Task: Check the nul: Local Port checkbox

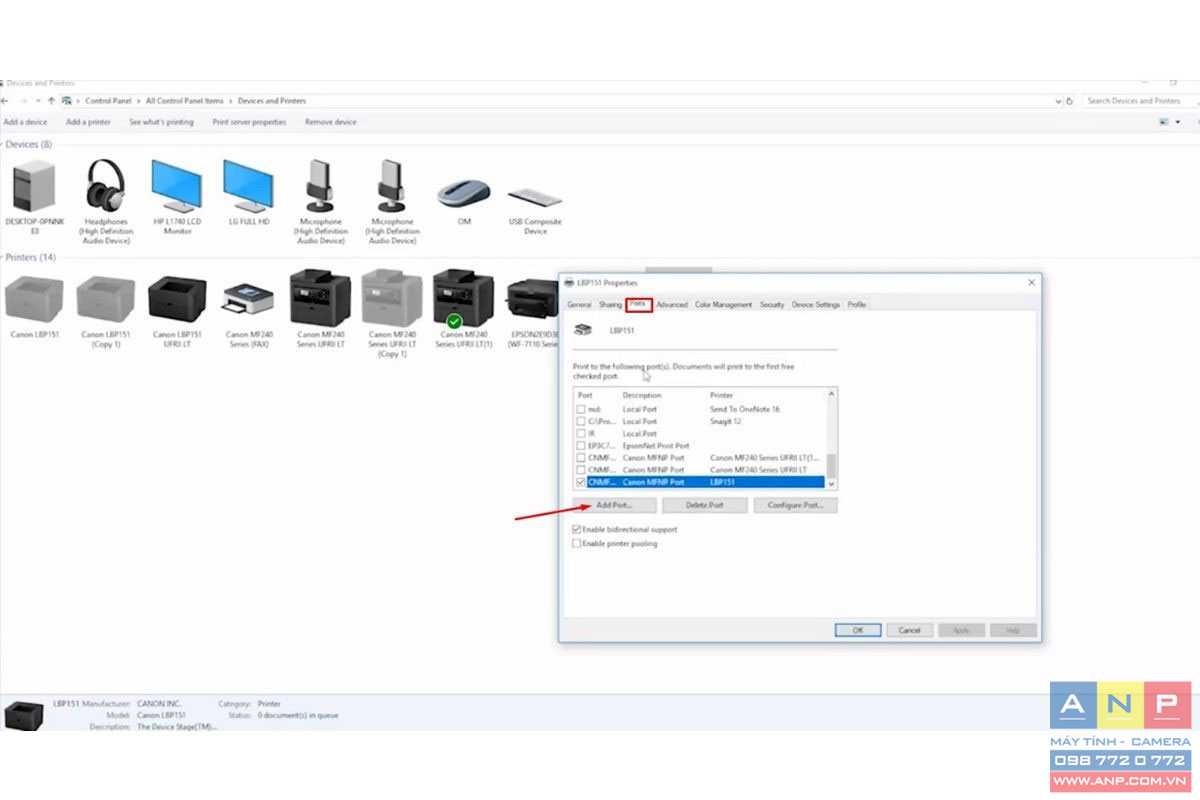Action: pos(581,409)
